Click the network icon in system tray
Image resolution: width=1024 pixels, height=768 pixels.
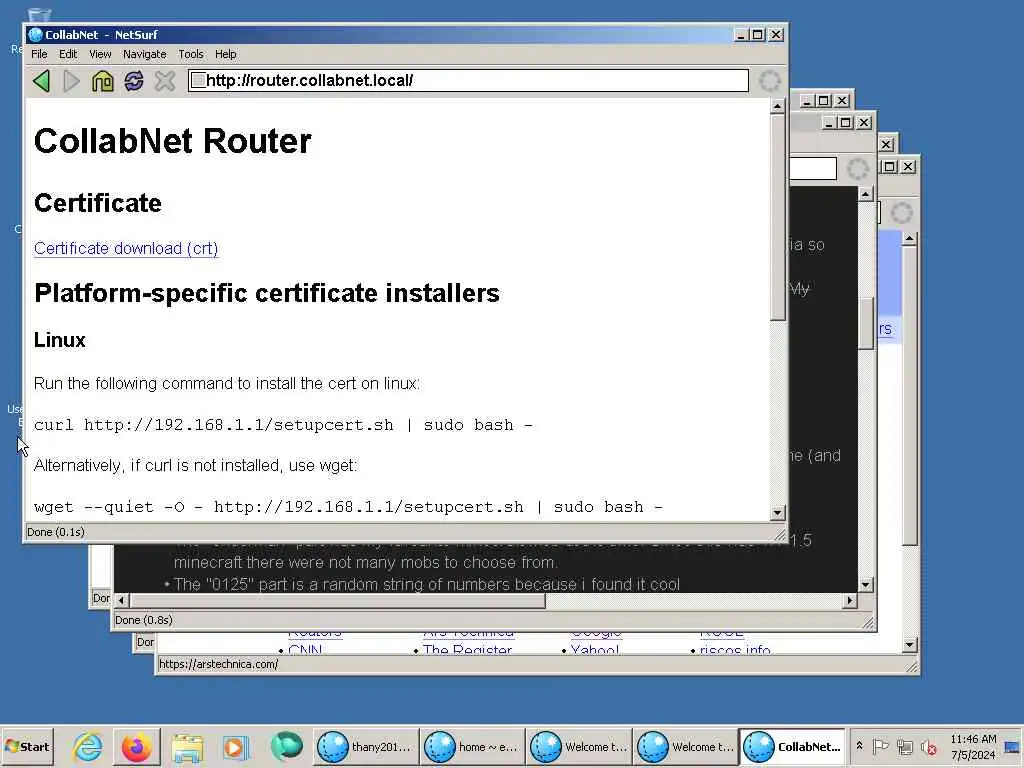pos(905,746)
